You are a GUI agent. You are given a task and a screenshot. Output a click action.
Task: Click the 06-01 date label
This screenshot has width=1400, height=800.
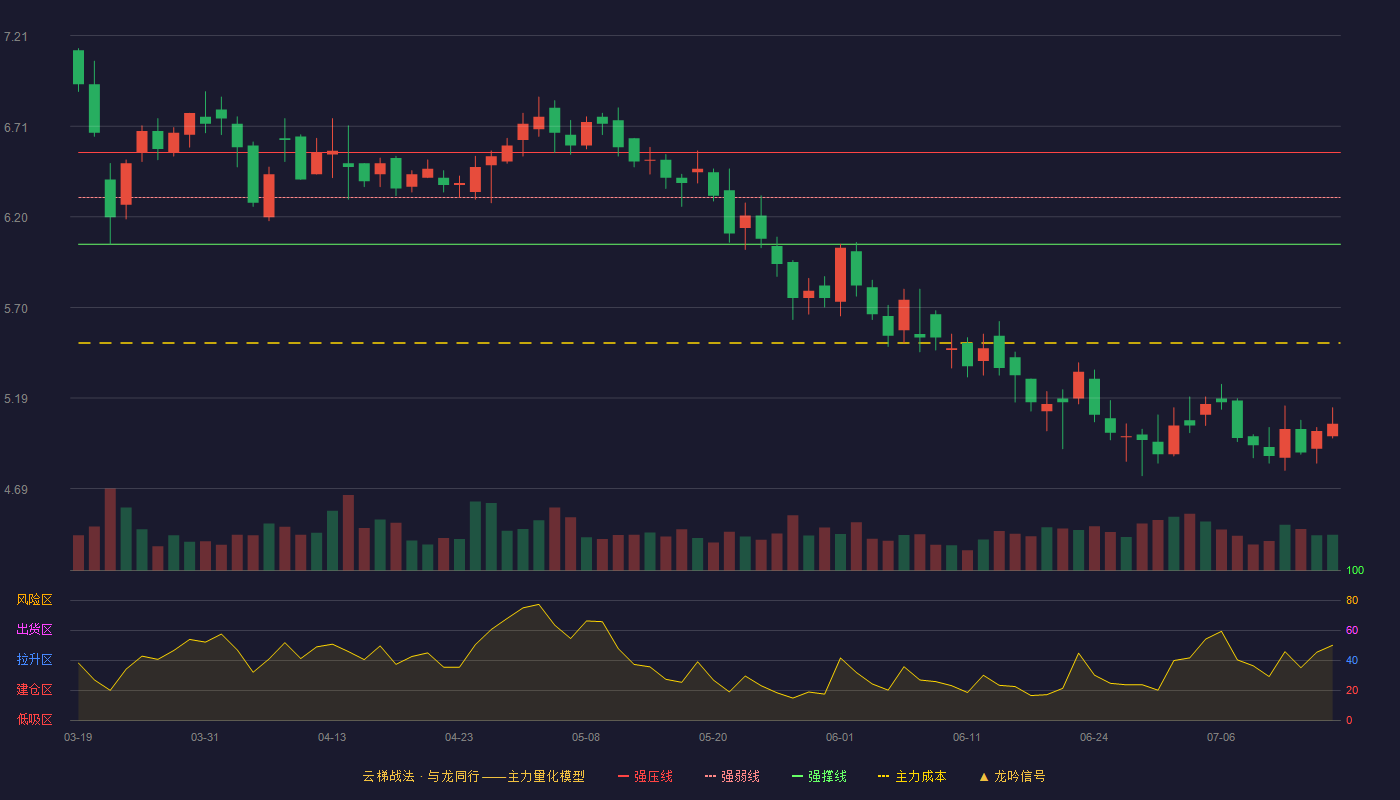pos(840,737)
